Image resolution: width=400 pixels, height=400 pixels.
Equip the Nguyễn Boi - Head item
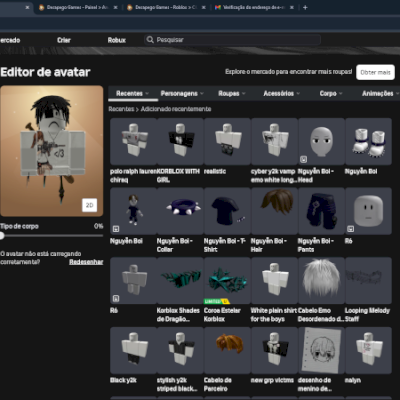(x=321, y=141)
